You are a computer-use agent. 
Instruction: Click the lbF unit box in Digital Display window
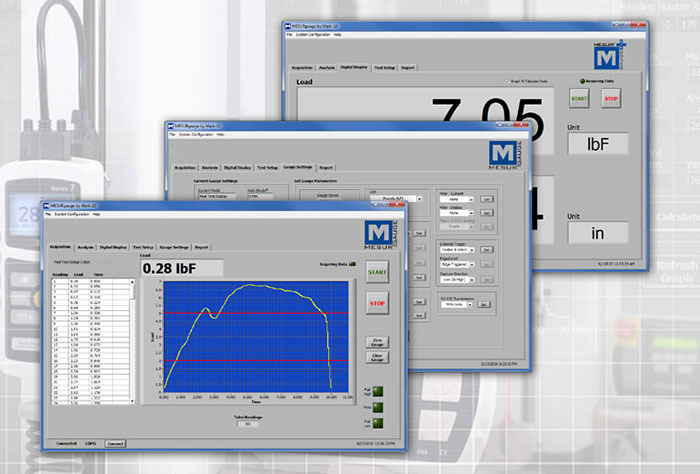click(x=598, y=144)
